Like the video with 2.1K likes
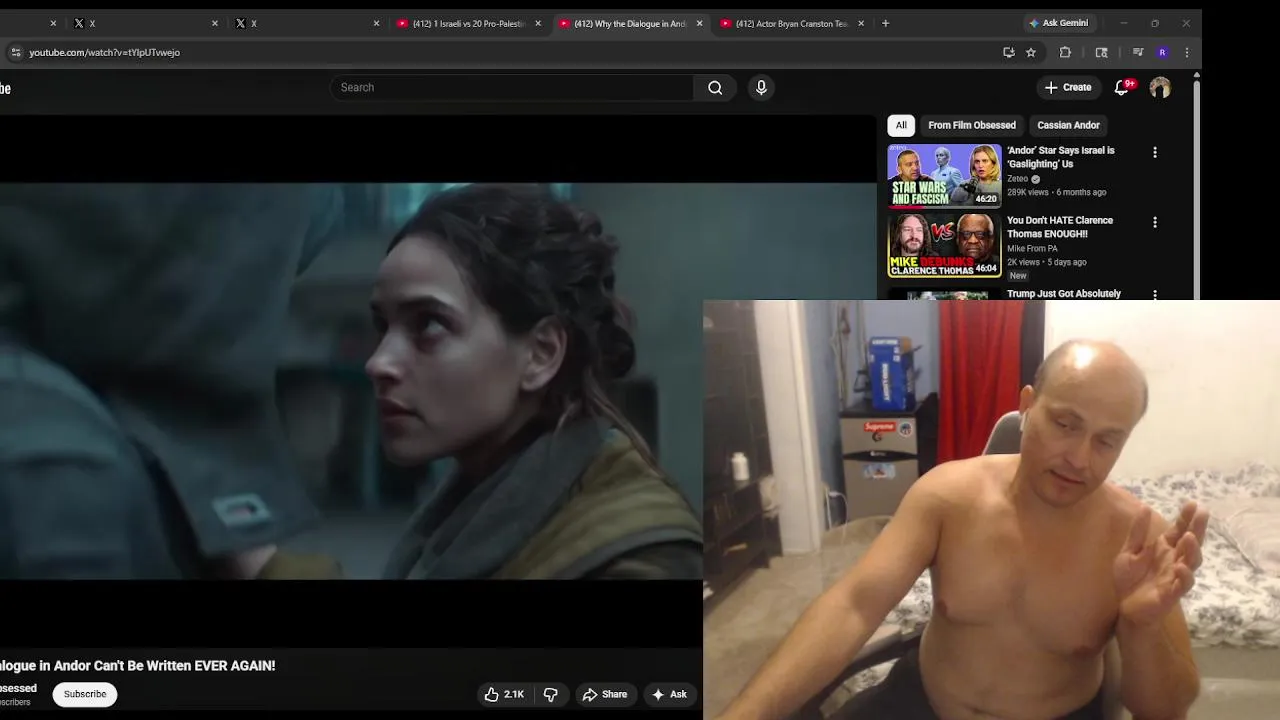 tap(505, 694)
